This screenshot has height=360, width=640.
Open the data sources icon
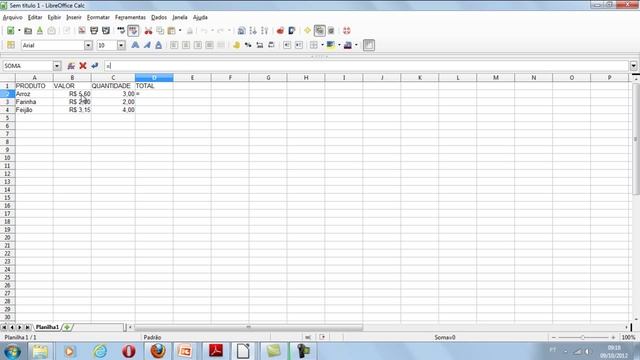331,31
